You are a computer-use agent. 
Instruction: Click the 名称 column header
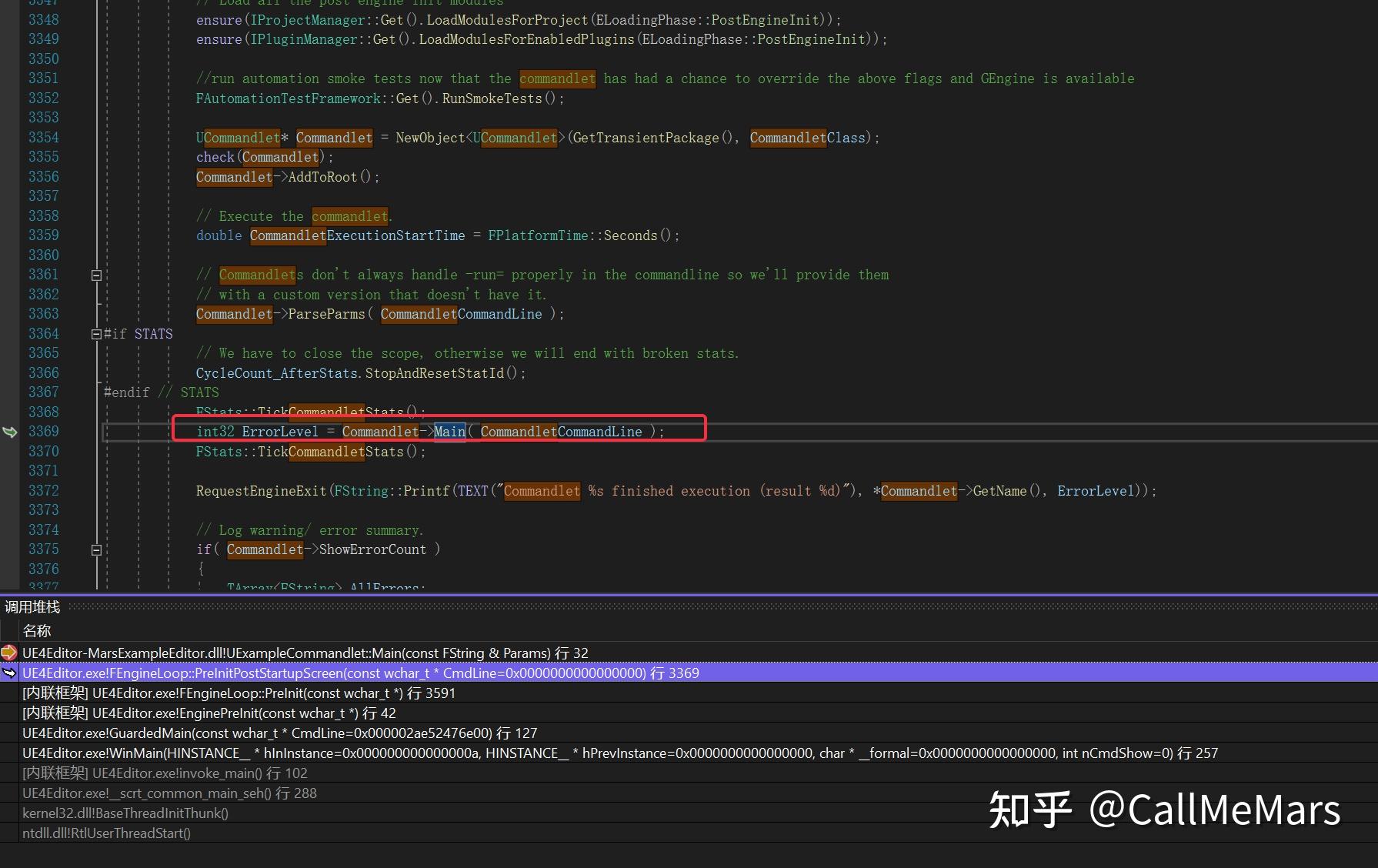(x=37, y=631)
